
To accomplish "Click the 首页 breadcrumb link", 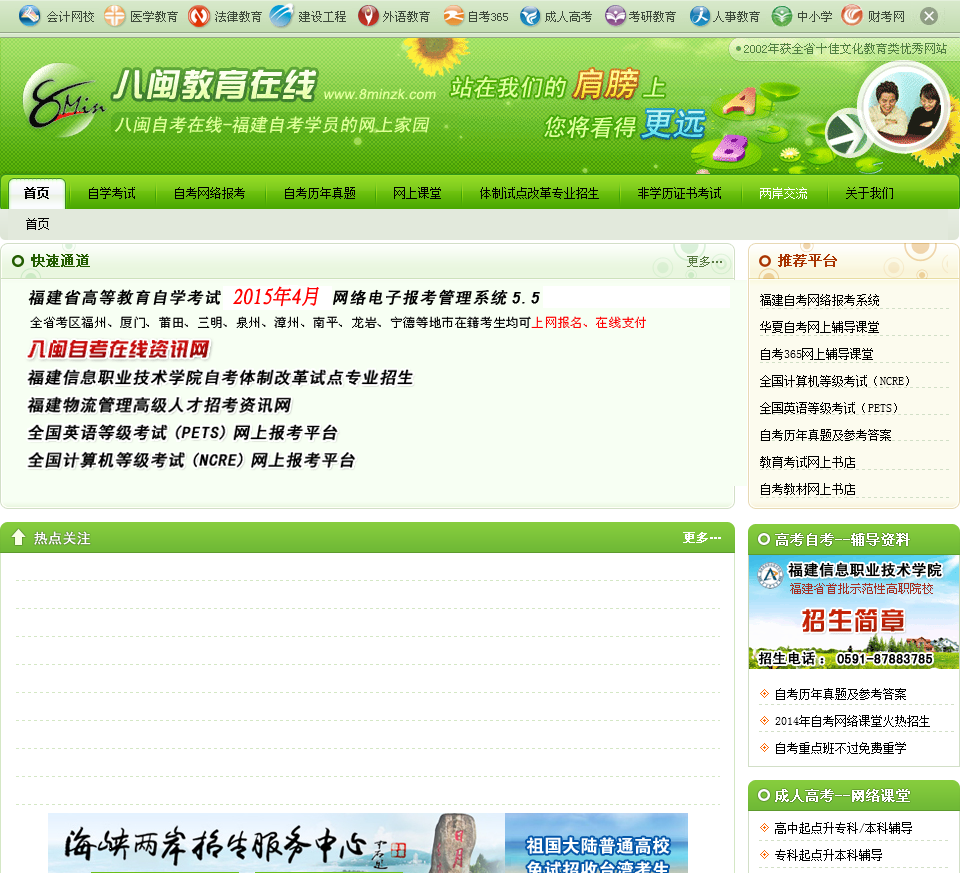I will coord(37,224).
